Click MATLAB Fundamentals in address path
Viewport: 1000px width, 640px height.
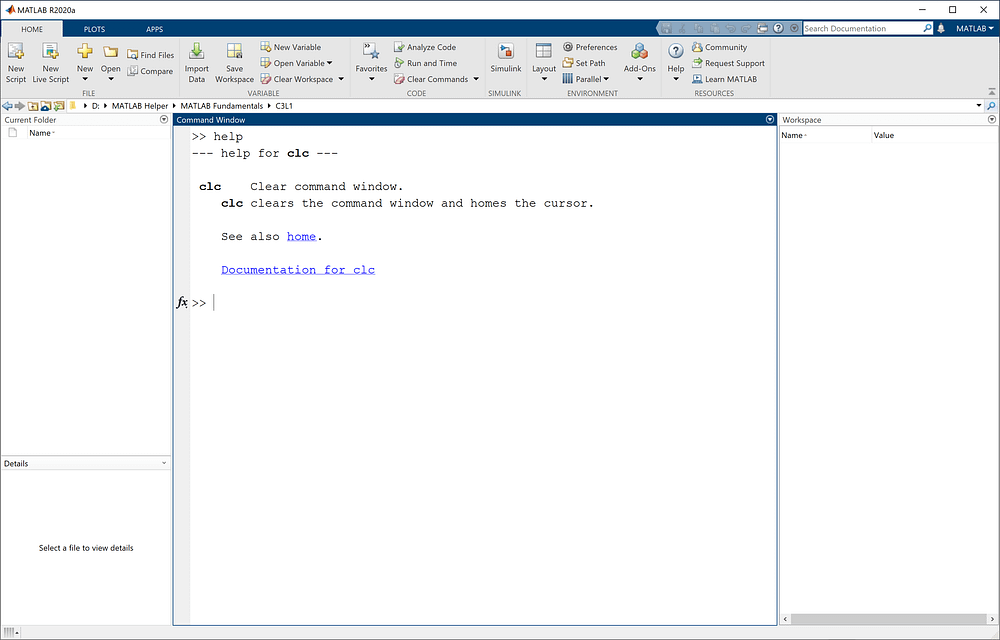click(221, 106)
